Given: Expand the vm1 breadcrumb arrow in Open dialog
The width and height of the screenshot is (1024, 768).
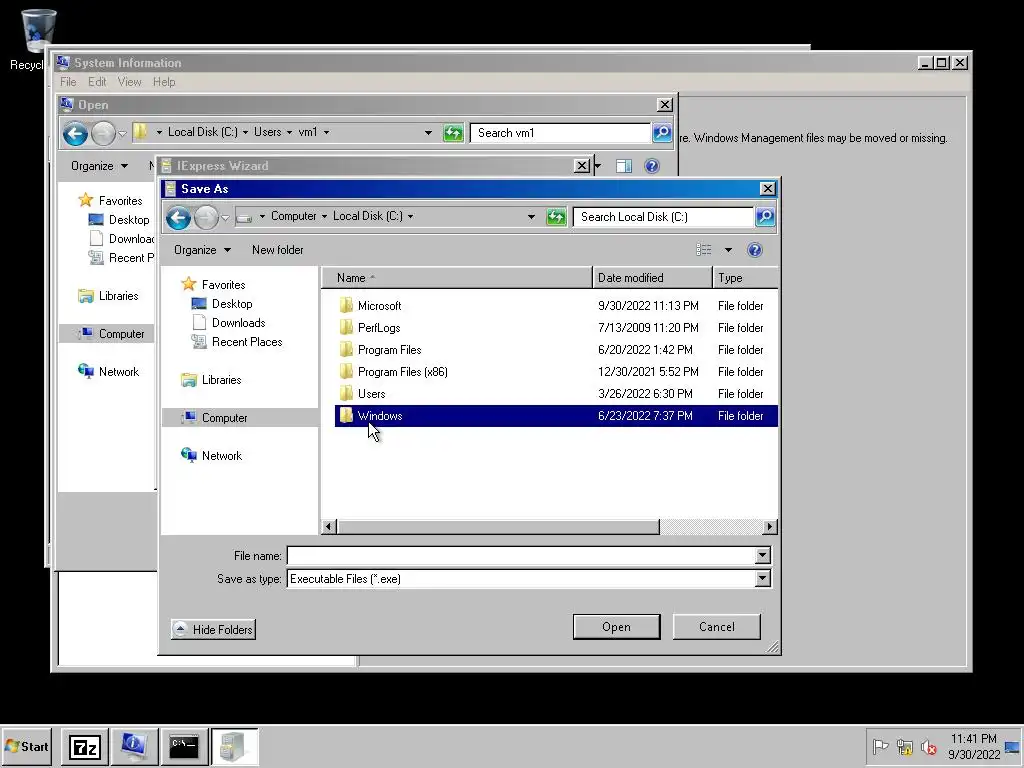Looking at the screenshot, I should coord(327,132).
